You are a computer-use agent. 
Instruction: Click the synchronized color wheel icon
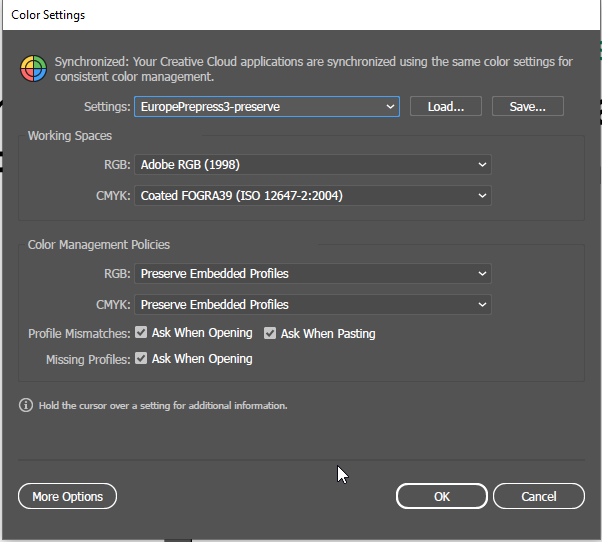(x=34, y=69)
